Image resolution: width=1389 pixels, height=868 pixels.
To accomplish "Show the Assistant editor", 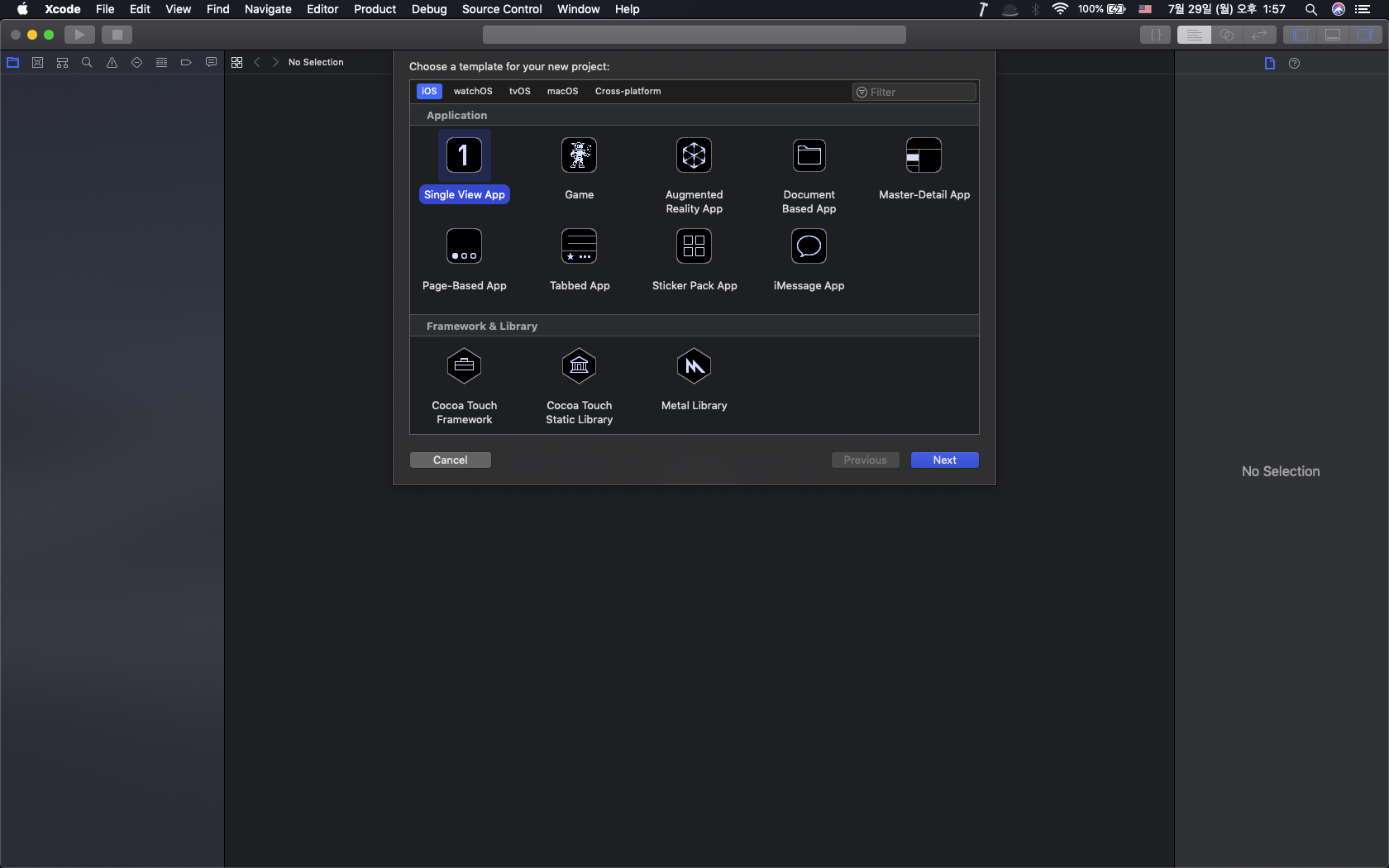I will [1227, 35].
